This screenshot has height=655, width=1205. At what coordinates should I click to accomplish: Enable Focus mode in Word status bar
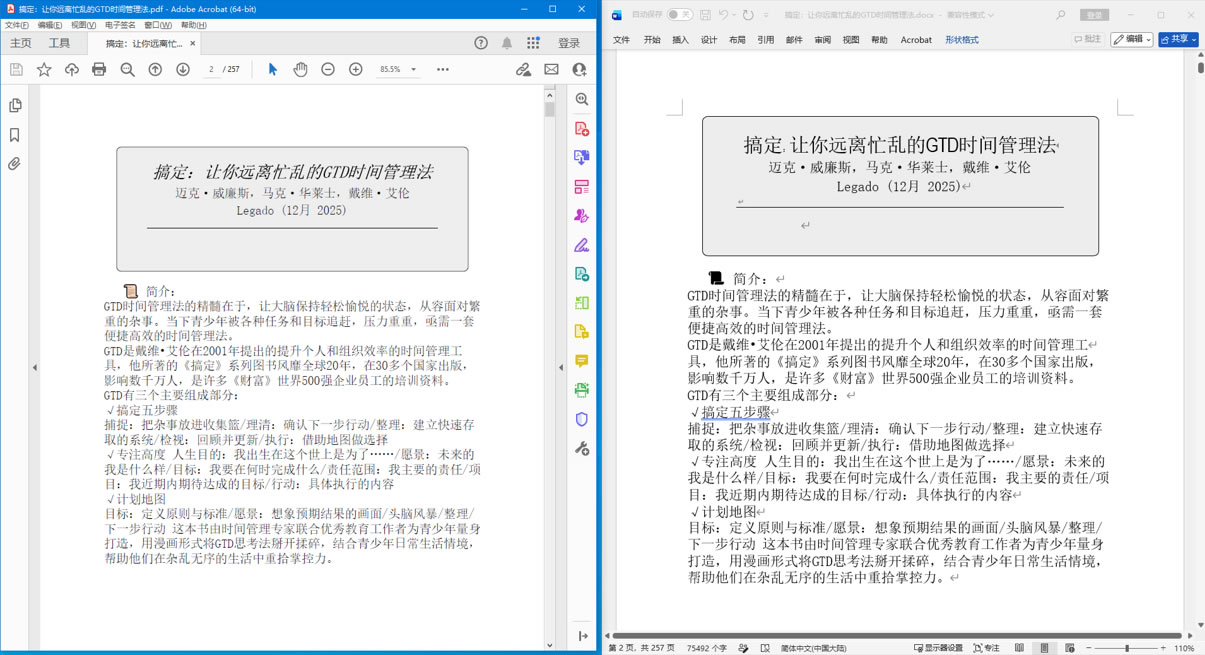pyautogui.click(x=985, y=648)
